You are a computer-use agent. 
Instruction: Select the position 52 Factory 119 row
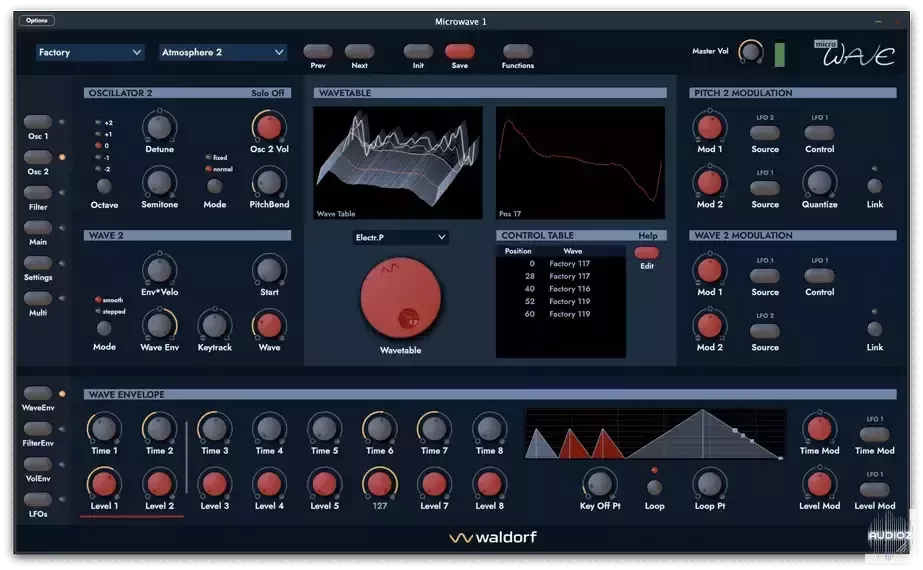(x=560, y=301)
